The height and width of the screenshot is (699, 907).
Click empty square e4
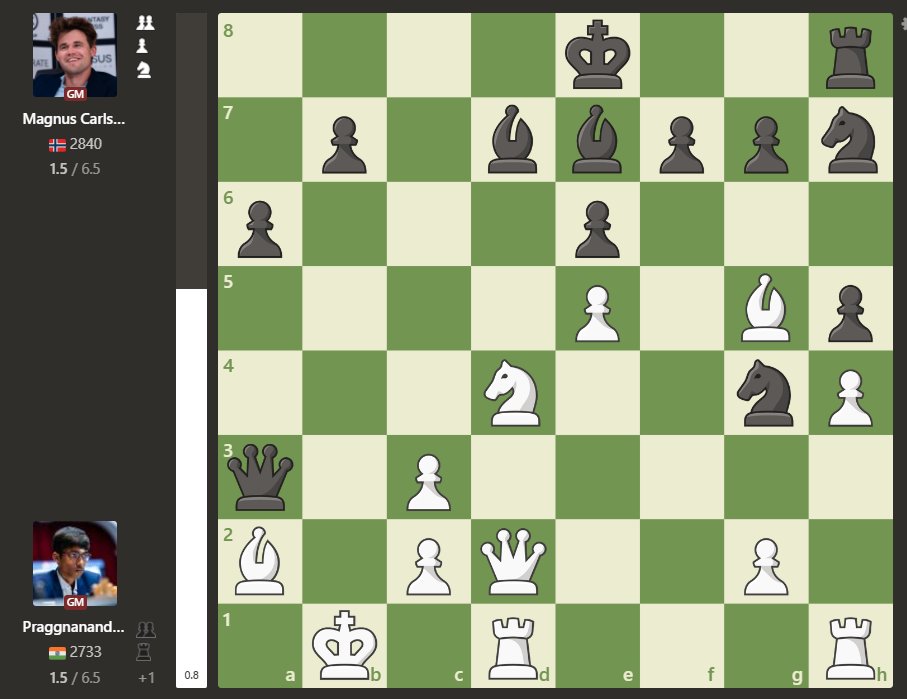coord(597,392)
